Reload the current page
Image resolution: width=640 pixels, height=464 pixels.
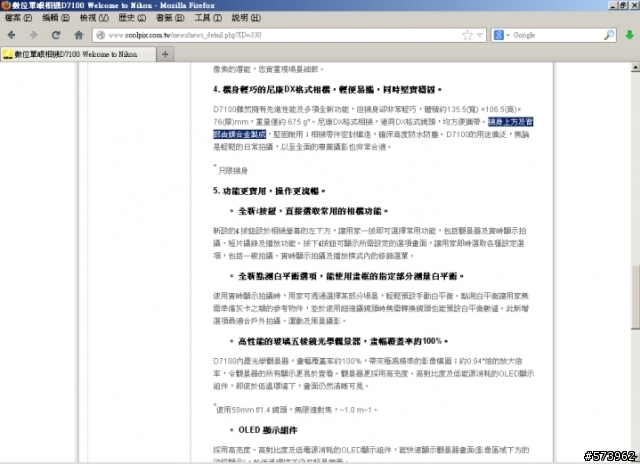point(56,35)
